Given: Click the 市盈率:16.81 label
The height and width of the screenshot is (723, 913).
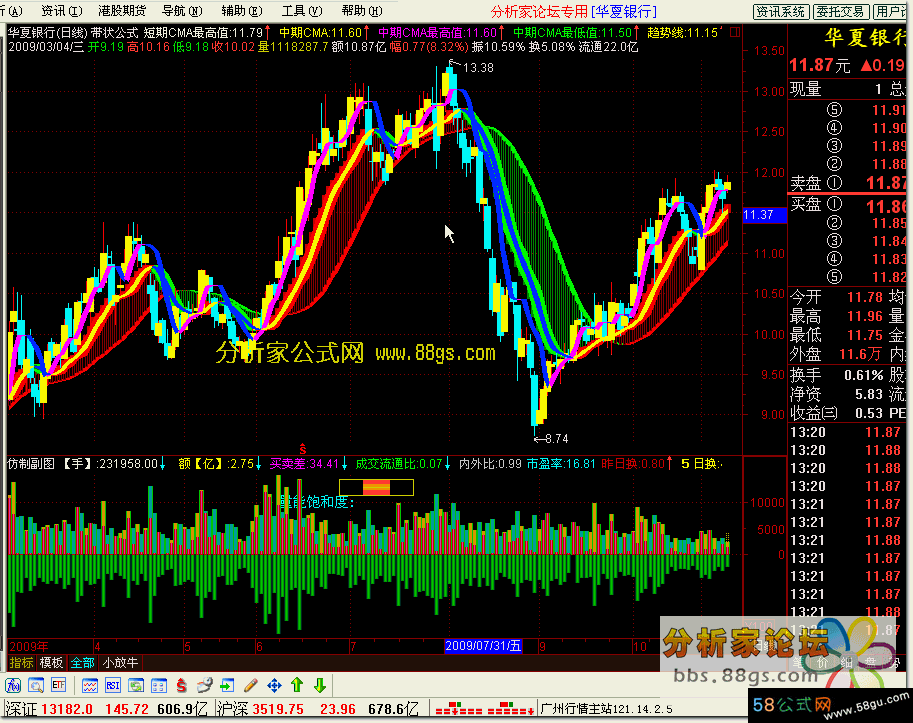Looking at the screenshot, I should [x=561, y=463].
